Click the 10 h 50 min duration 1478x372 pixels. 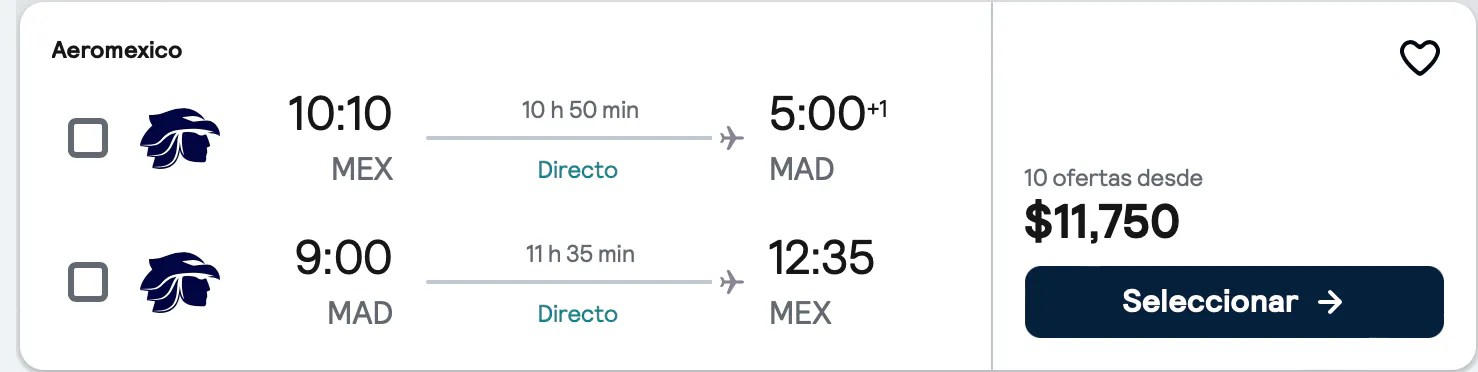pos(580,110)
